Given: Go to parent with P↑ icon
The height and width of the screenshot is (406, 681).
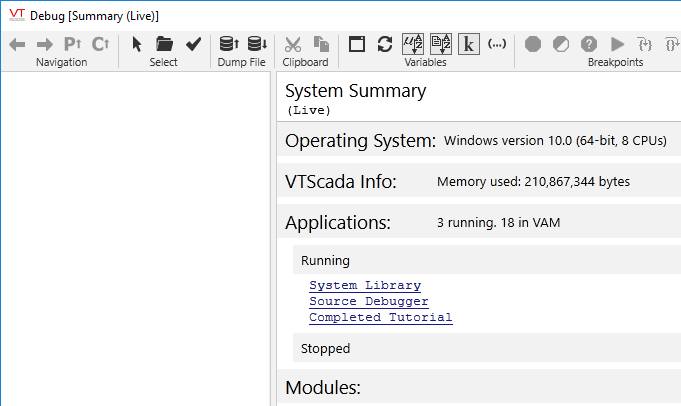Looking at the screenshot, I should (x=73, y=44).
